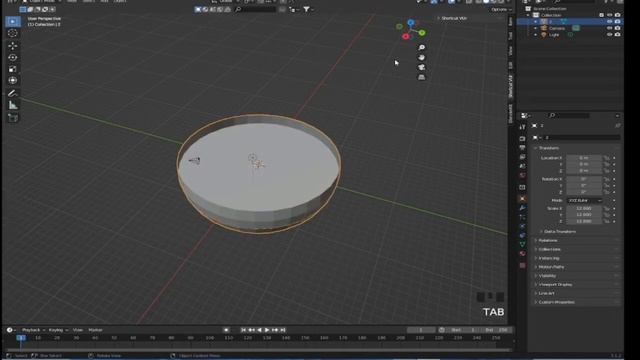Image resolution: width=640 pixels, height=360 pixels.
Task: Expand the Motion Paths panel
Action: click(x=551, y=267)
